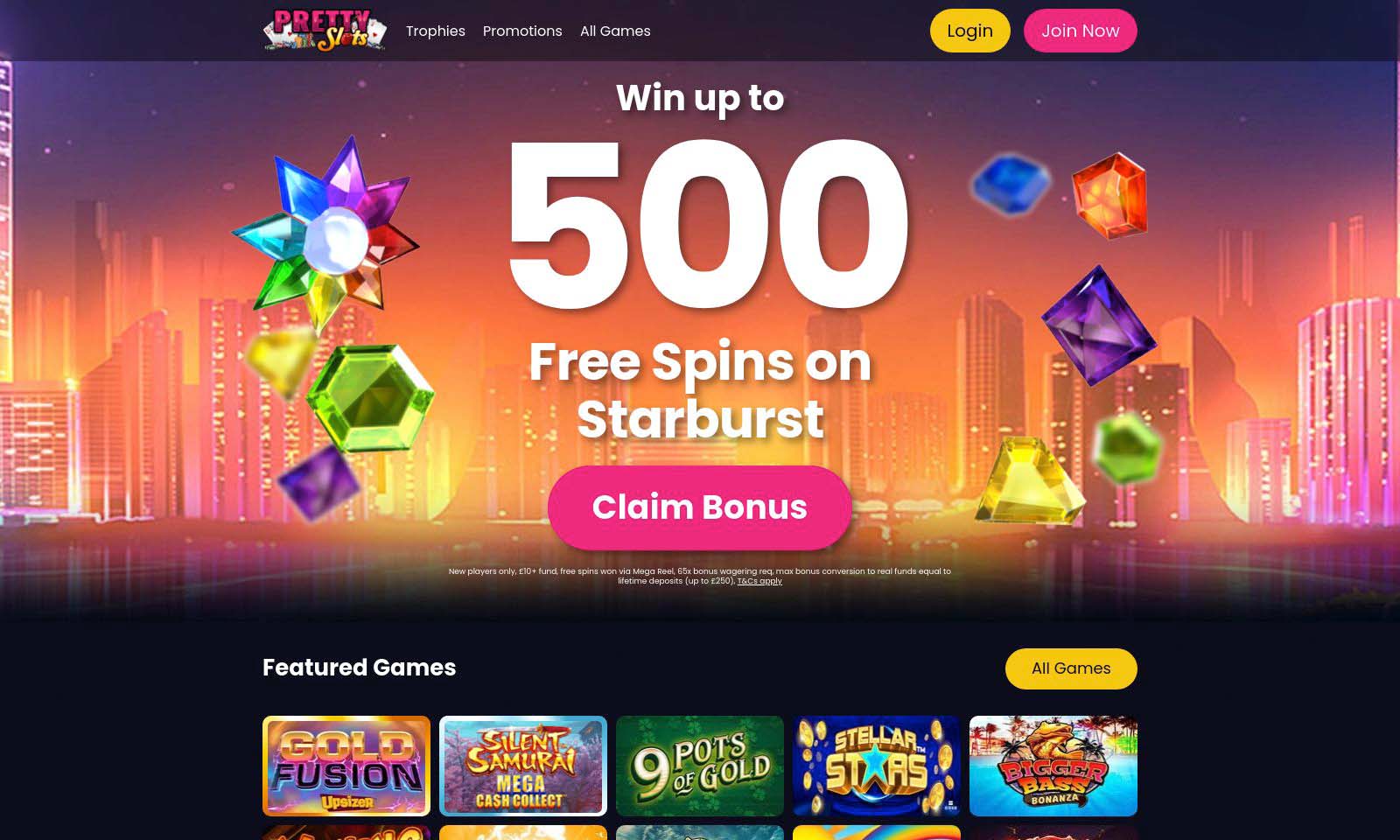Open Bigger Bass Bonanza game

pos(1053,766)
